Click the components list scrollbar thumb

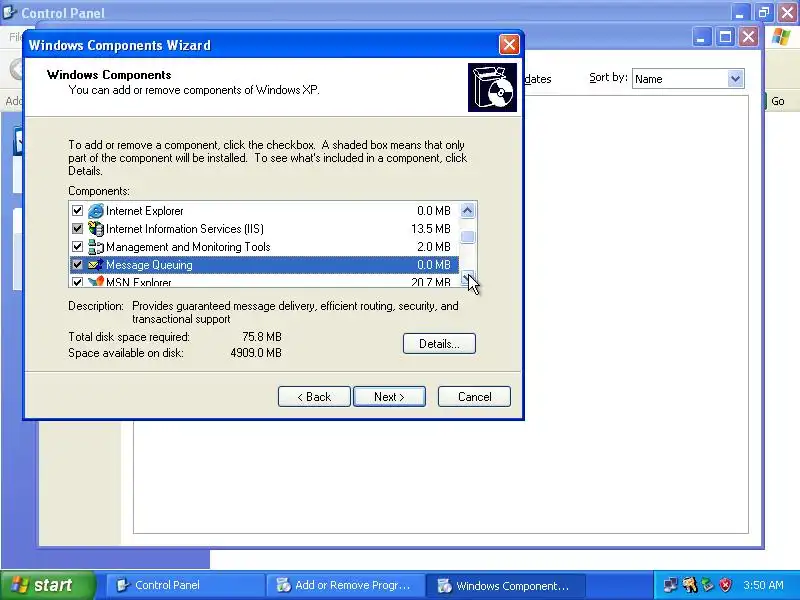tap(467, 237)
